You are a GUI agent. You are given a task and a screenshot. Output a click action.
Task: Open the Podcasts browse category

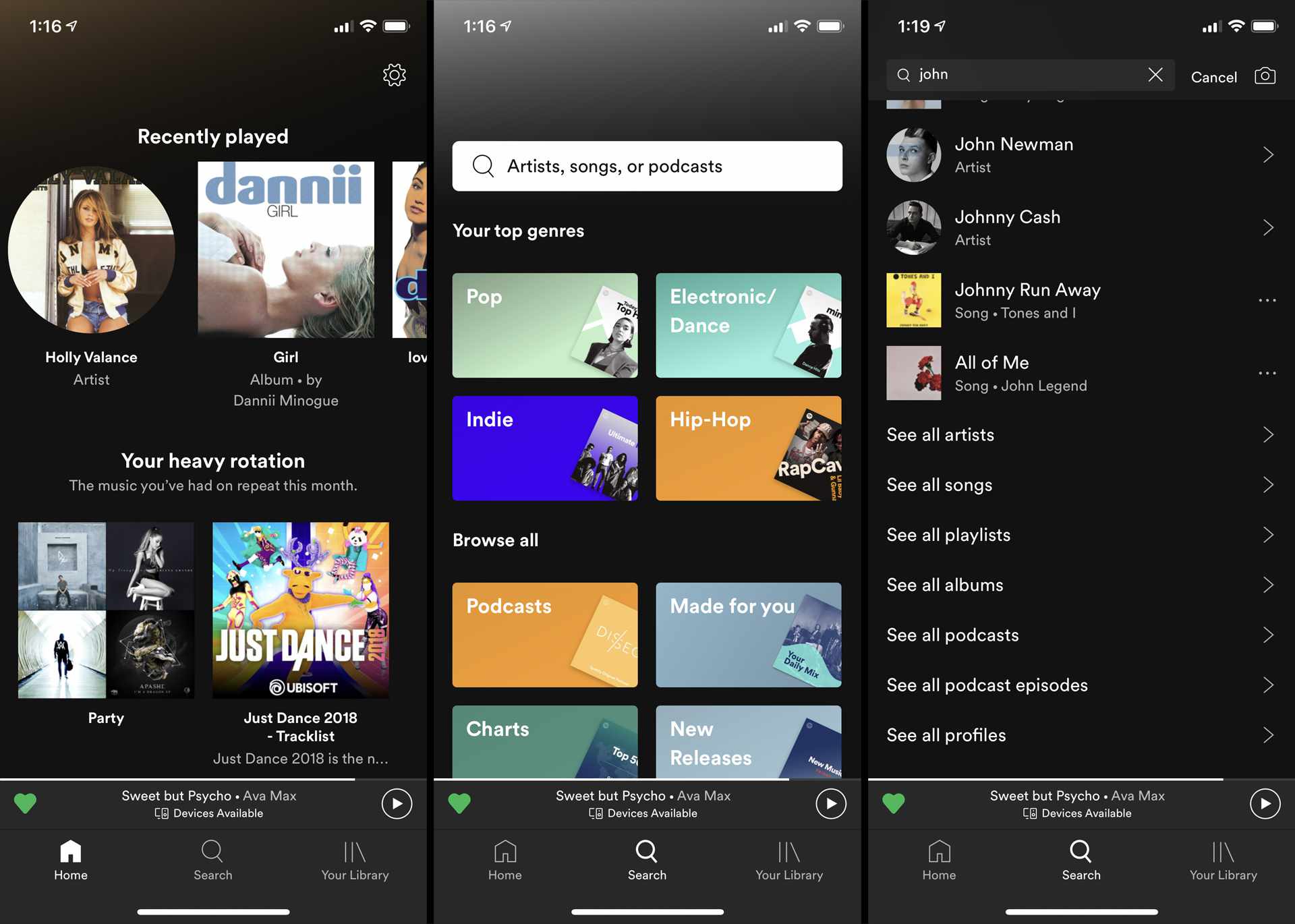click(544, 634)
